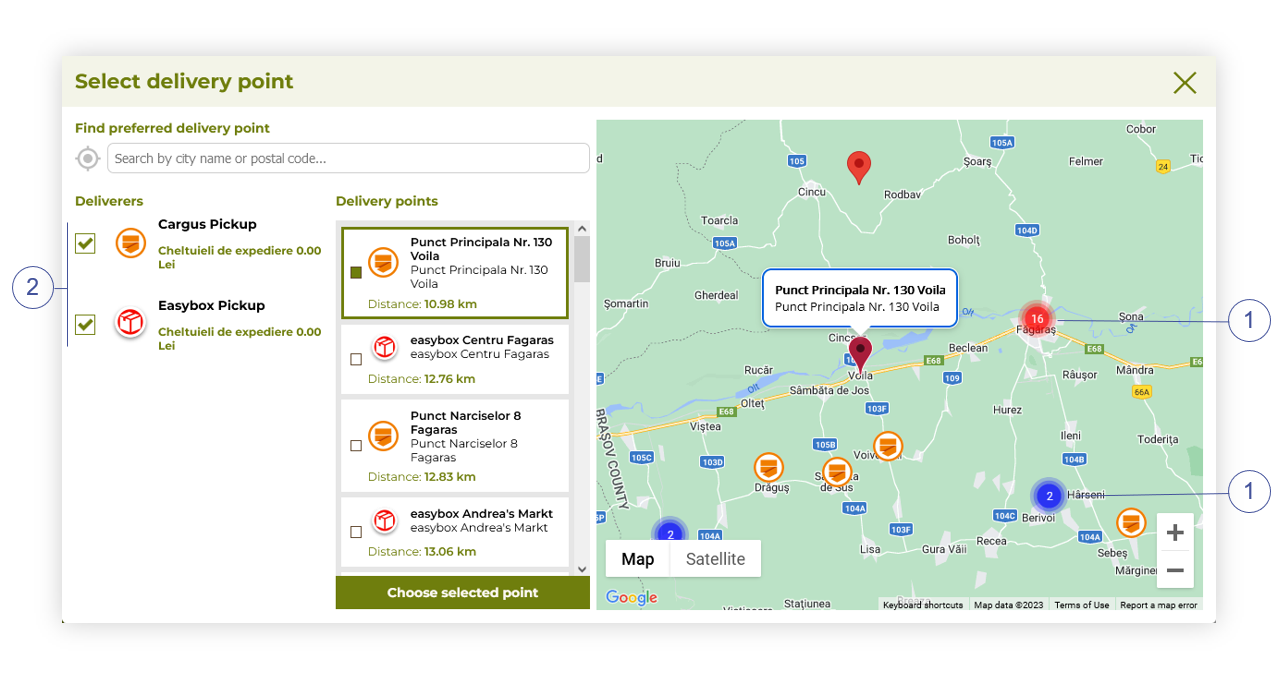The image size is (1283, 673).
Task: Confirm with Choose selected point button
Action: pos(463,593)
